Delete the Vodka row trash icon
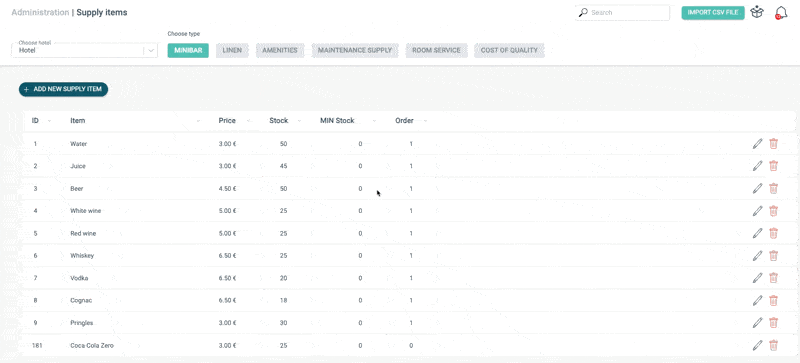The height and width of the screenshot is (363, 800). coord(773,278)
